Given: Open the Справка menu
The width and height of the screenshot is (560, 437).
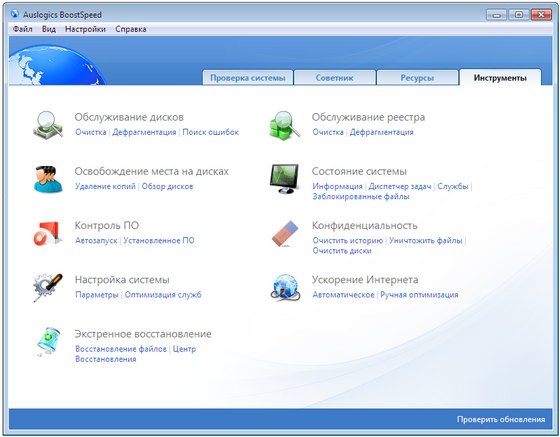Looking at the screenshot, I should pyautogui.click(x=131, y=29).
